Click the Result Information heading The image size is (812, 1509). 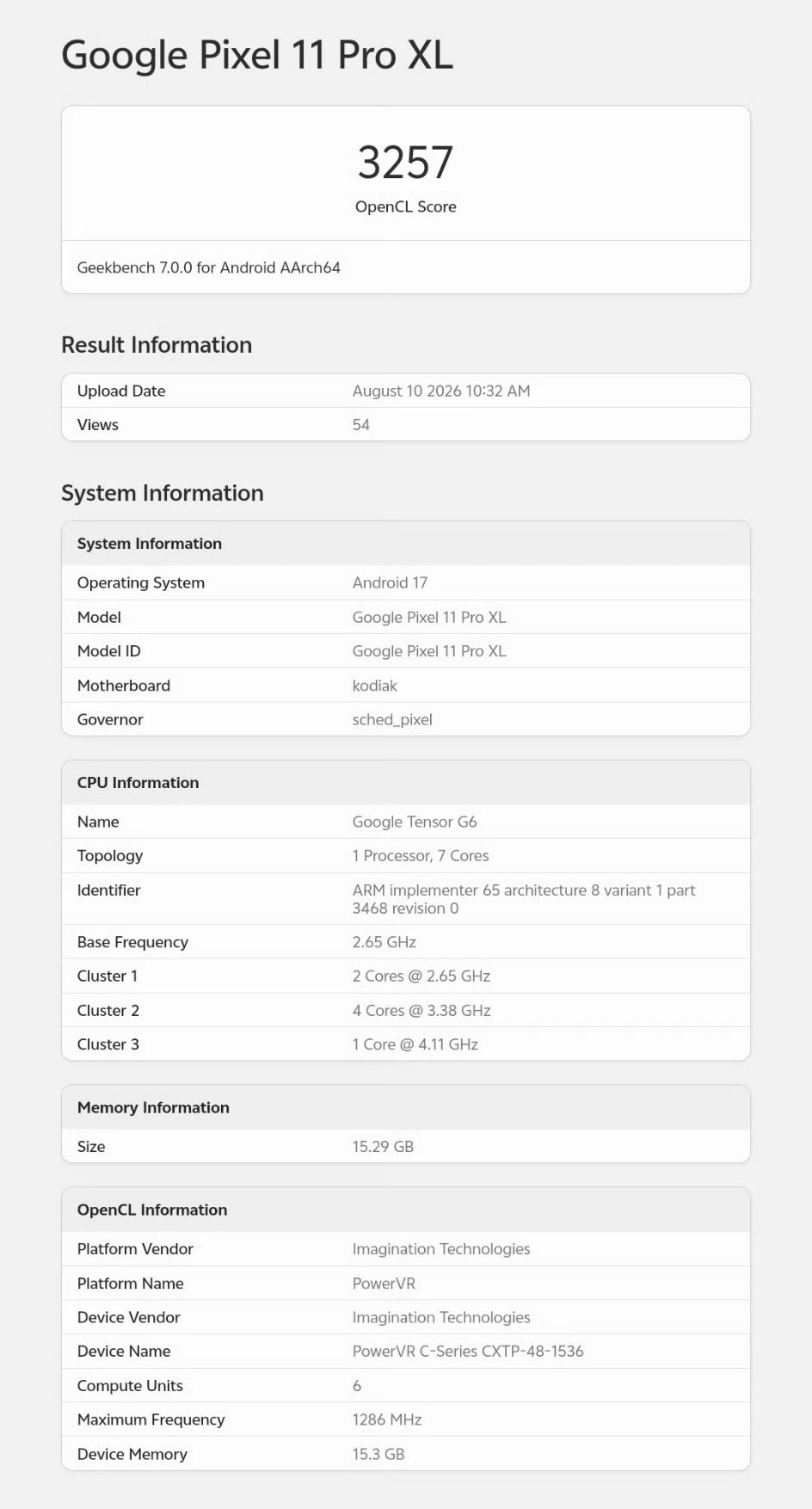pos(157,345)
